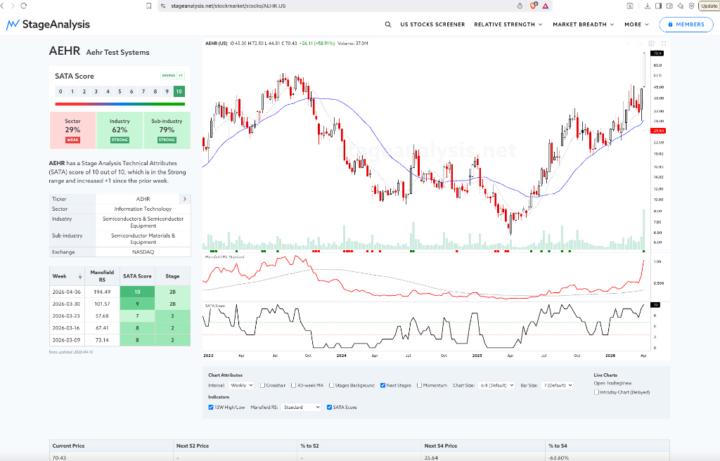Open the Brave Shields lion icon

pyautogui.click(x=533, y=6)
